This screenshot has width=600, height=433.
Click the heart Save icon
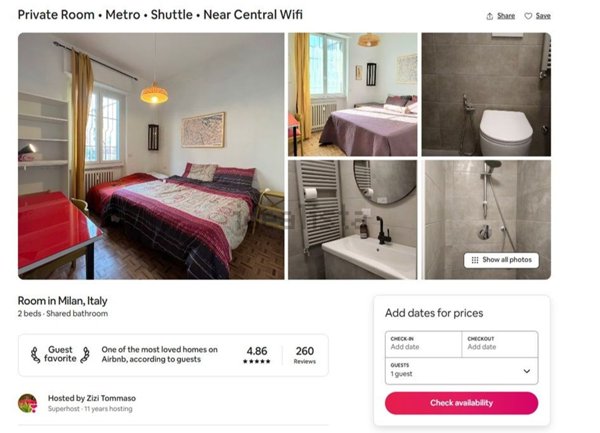coord(528,16)
